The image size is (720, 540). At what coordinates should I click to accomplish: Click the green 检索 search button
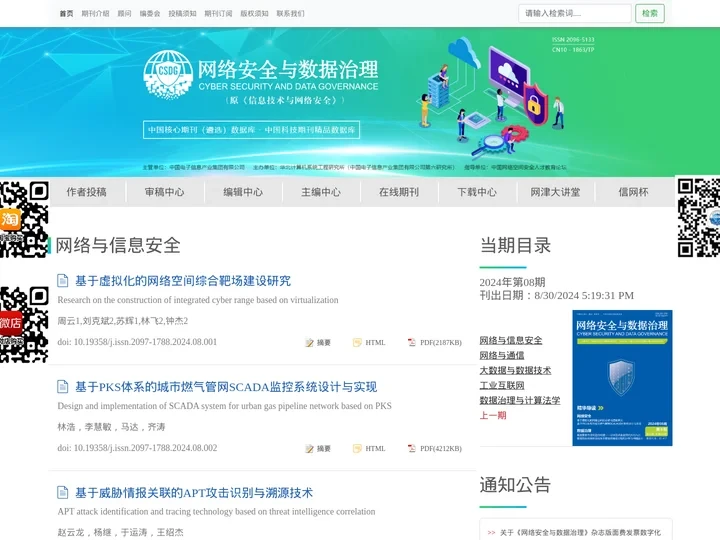650,13
